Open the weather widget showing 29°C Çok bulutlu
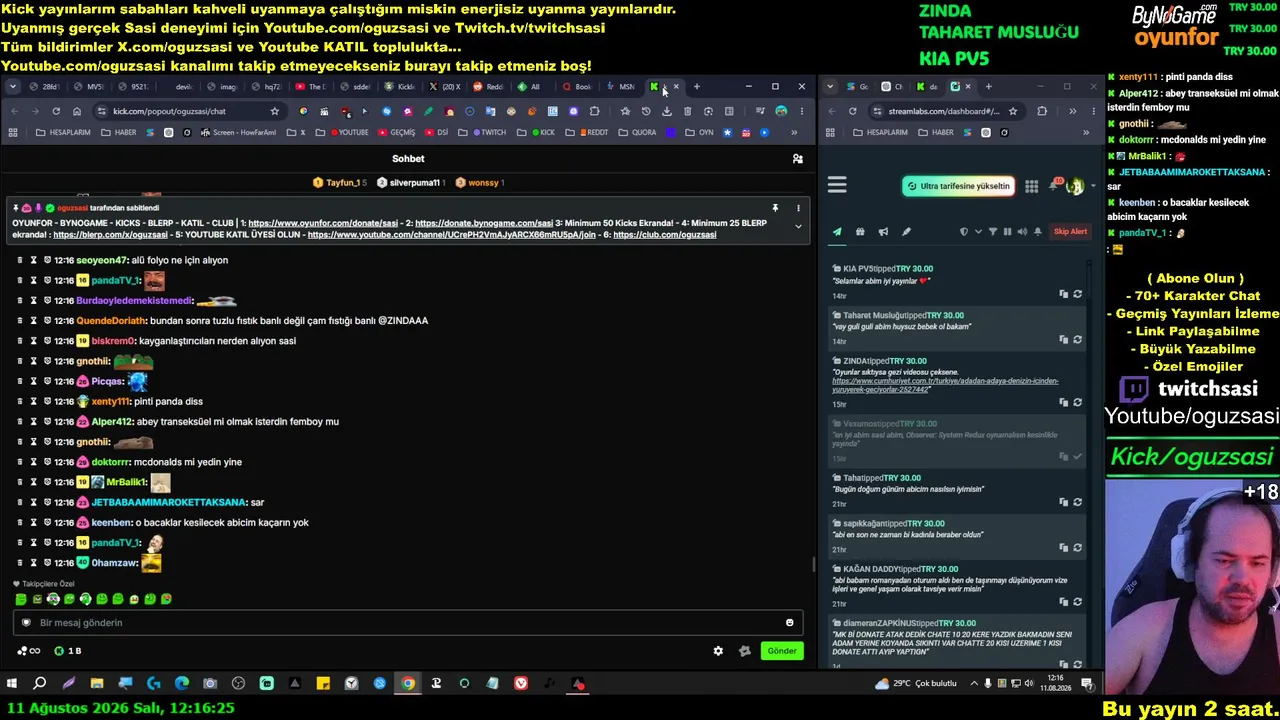 (916, 684)
